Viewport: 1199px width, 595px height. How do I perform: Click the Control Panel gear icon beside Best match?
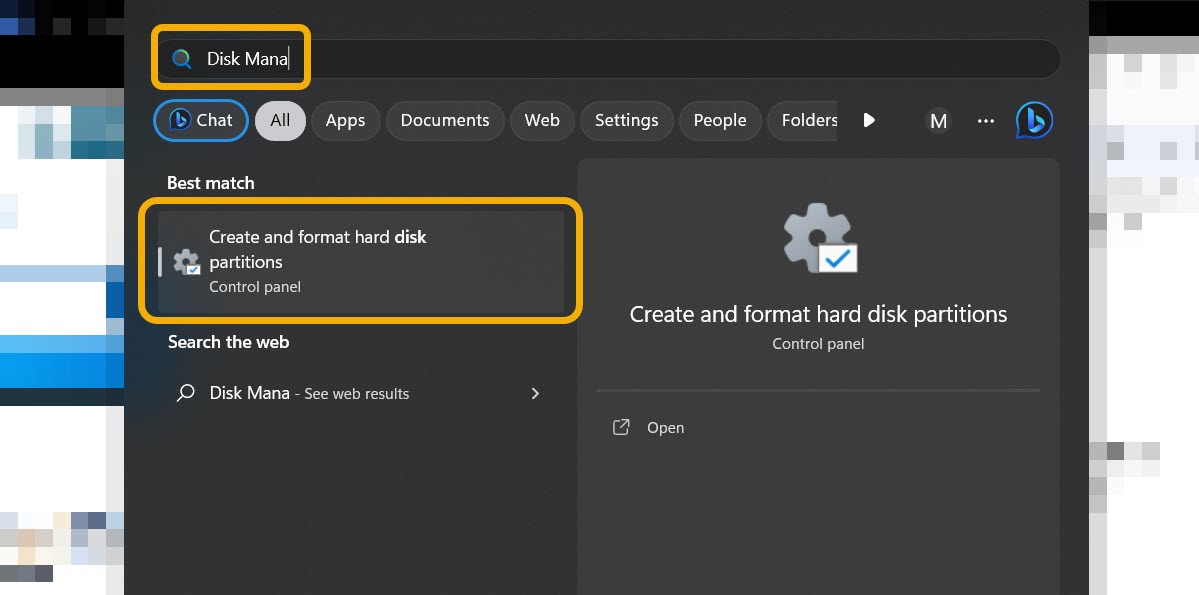click(x=187, y=261)
